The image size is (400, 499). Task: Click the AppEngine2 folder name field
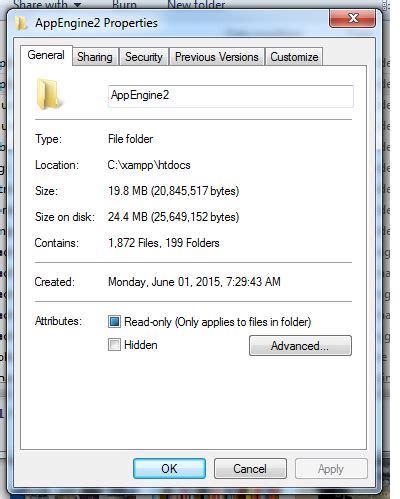coord(231,96)
